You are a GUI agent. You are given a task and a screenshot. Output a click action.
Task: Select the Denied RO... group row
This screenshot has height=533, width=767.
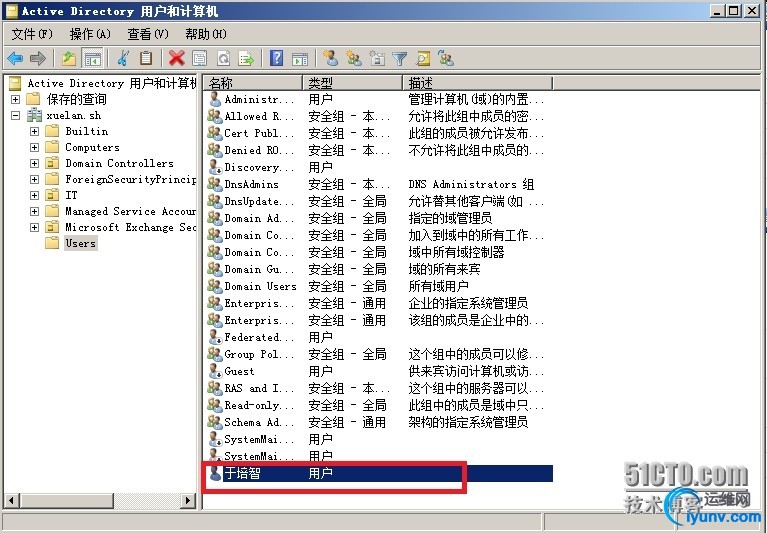coord(378,150)
